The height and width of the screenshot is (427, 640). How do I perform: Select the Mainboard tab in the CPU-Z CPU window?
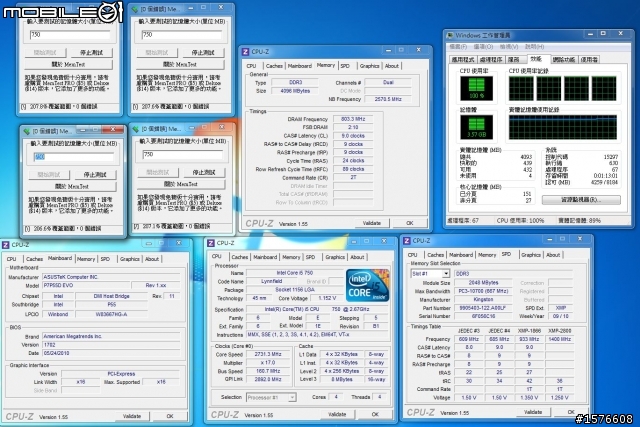(x=265, y=257)
